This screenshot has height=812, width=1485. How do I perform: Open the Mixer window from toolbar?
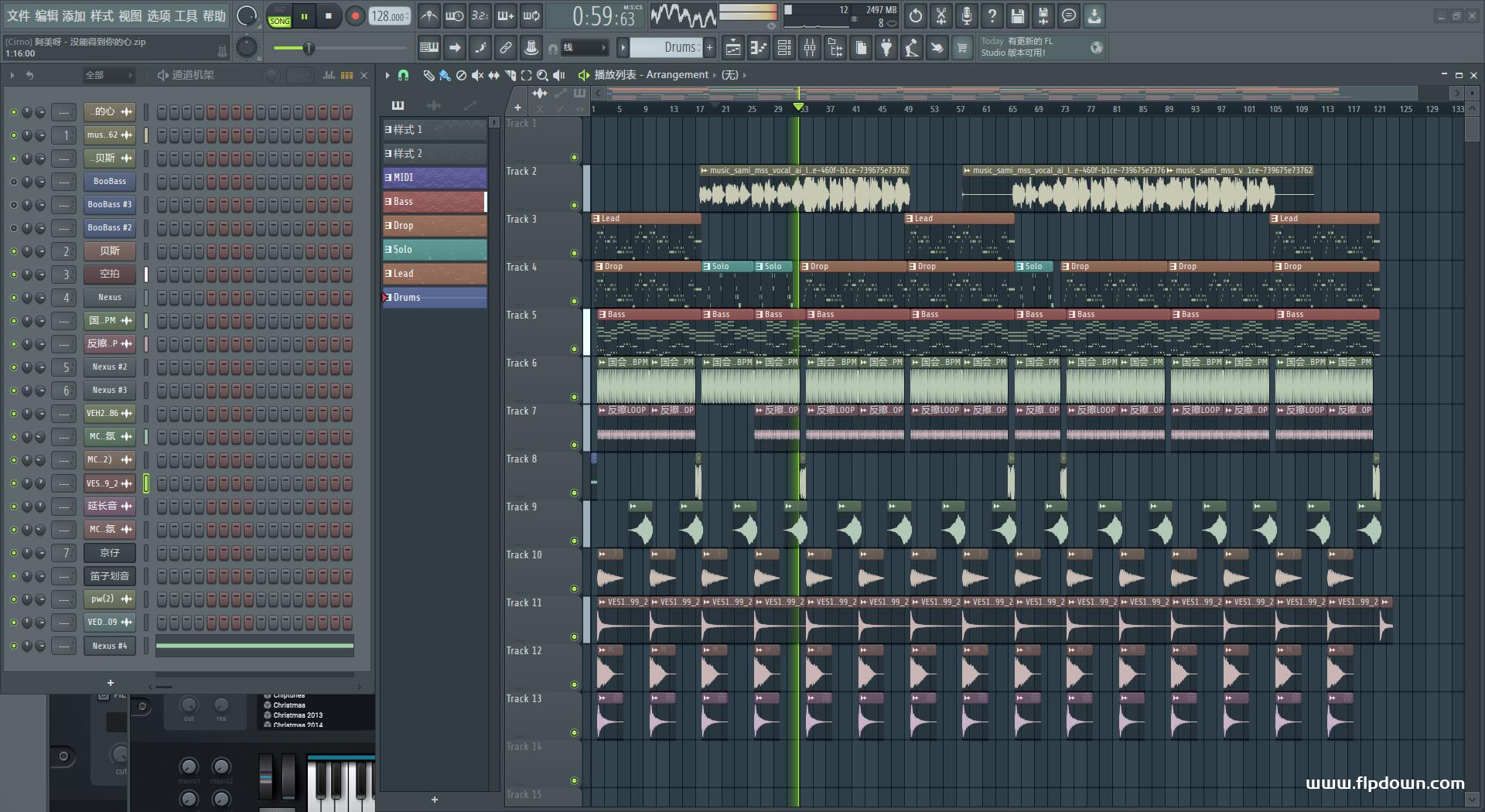(809, 48)
